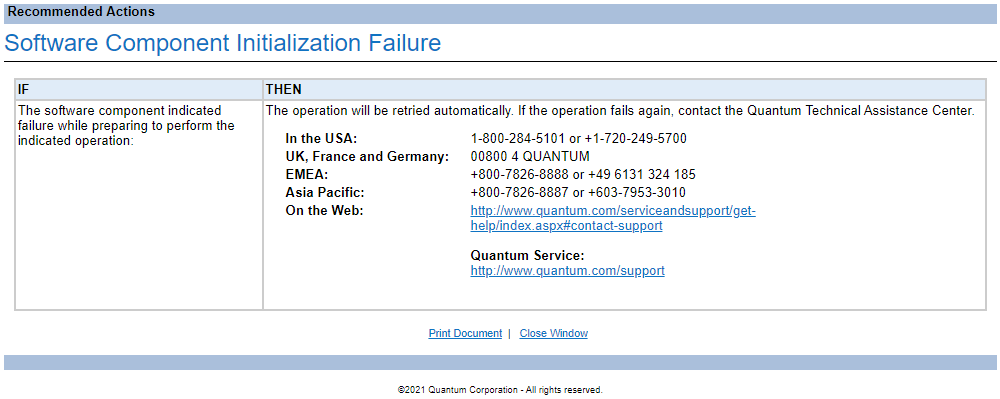This screenshot has width=1000, height=399.
Task: Open the quantum.com get-help contact-support link
Action: tap(613, 218)
